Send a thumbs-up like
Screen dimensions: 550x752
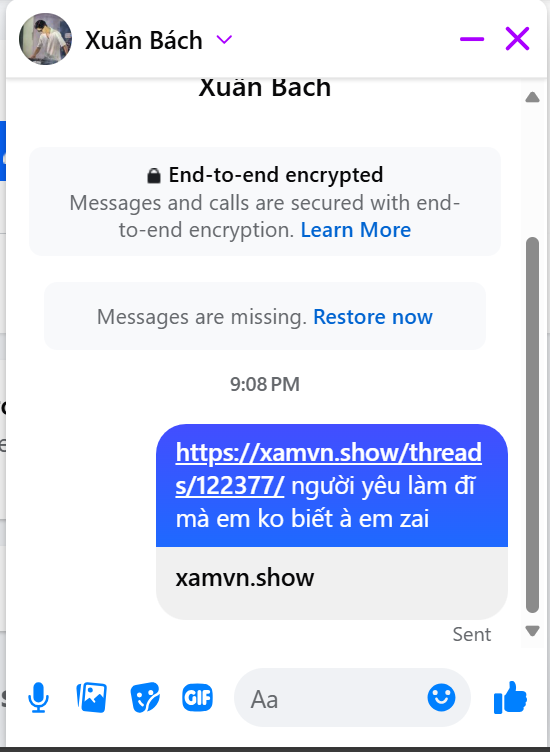(x=510, y=697)
